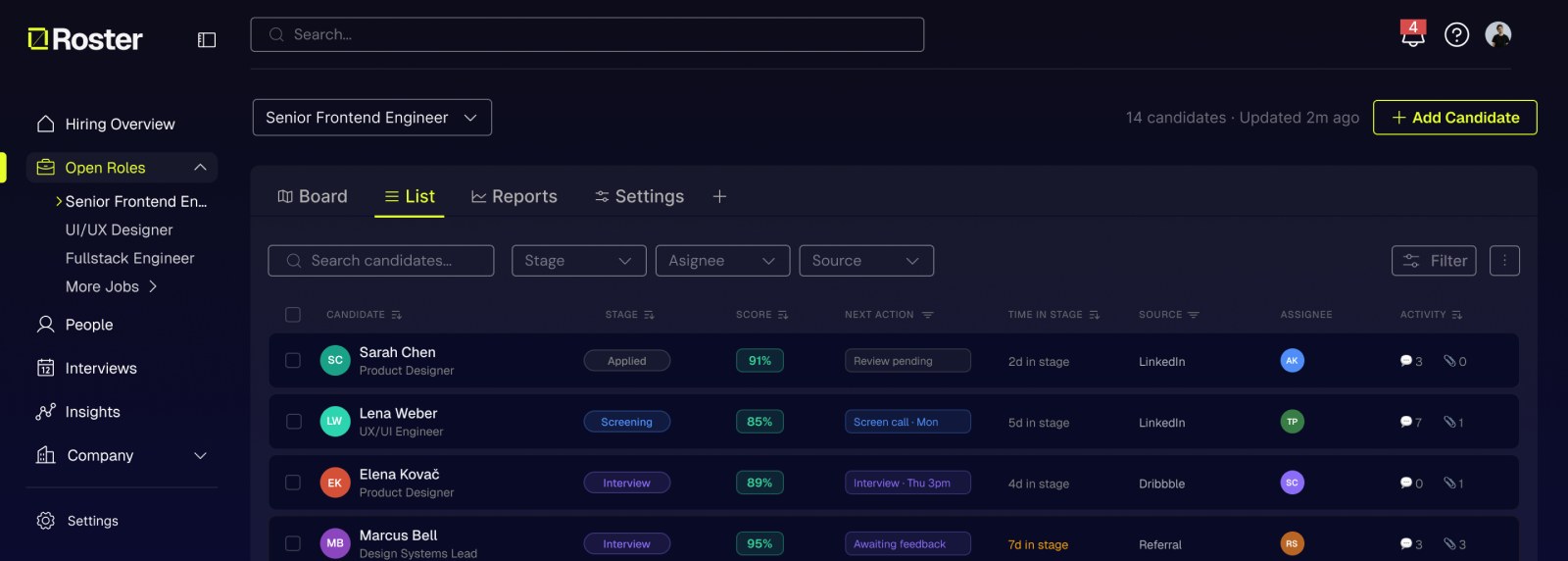1568x561 pixels.
Task: Click Sarah Chen's SC avatar
Action: point(335,360)
